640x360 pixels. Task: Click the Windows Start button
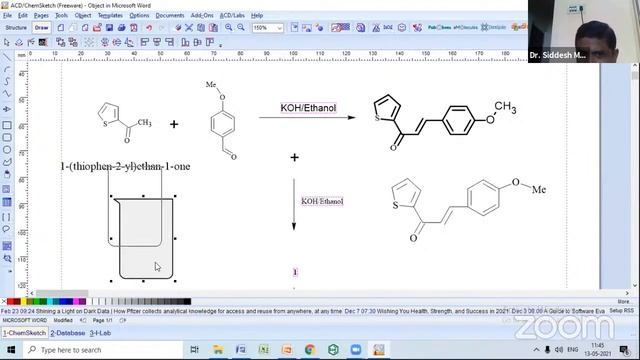click(11, 350)
